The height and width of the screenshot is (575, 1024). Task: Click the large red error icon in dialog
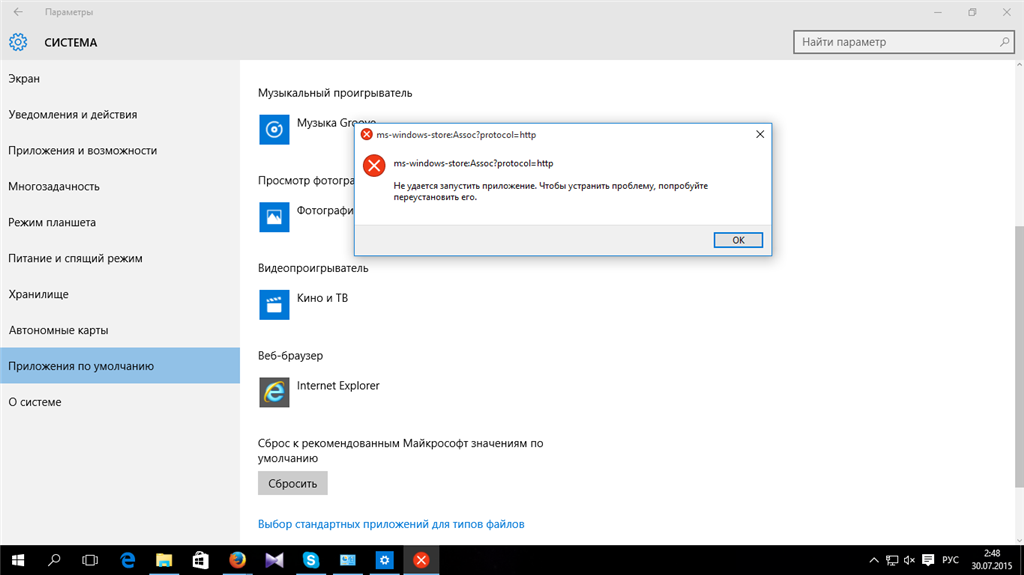[x=374, y=165]
